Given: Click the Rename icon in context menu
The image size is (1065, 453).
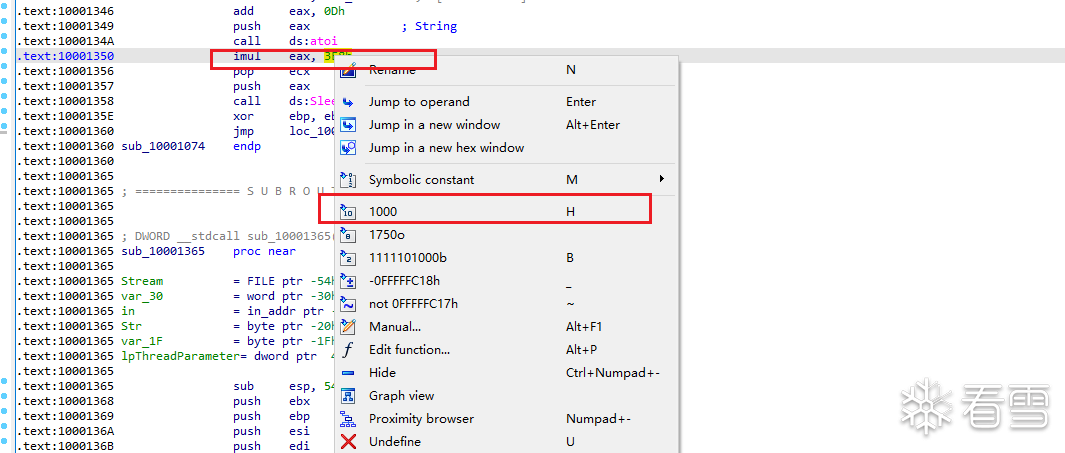Looking at the screenshot, I should click(x=348, y=70).
